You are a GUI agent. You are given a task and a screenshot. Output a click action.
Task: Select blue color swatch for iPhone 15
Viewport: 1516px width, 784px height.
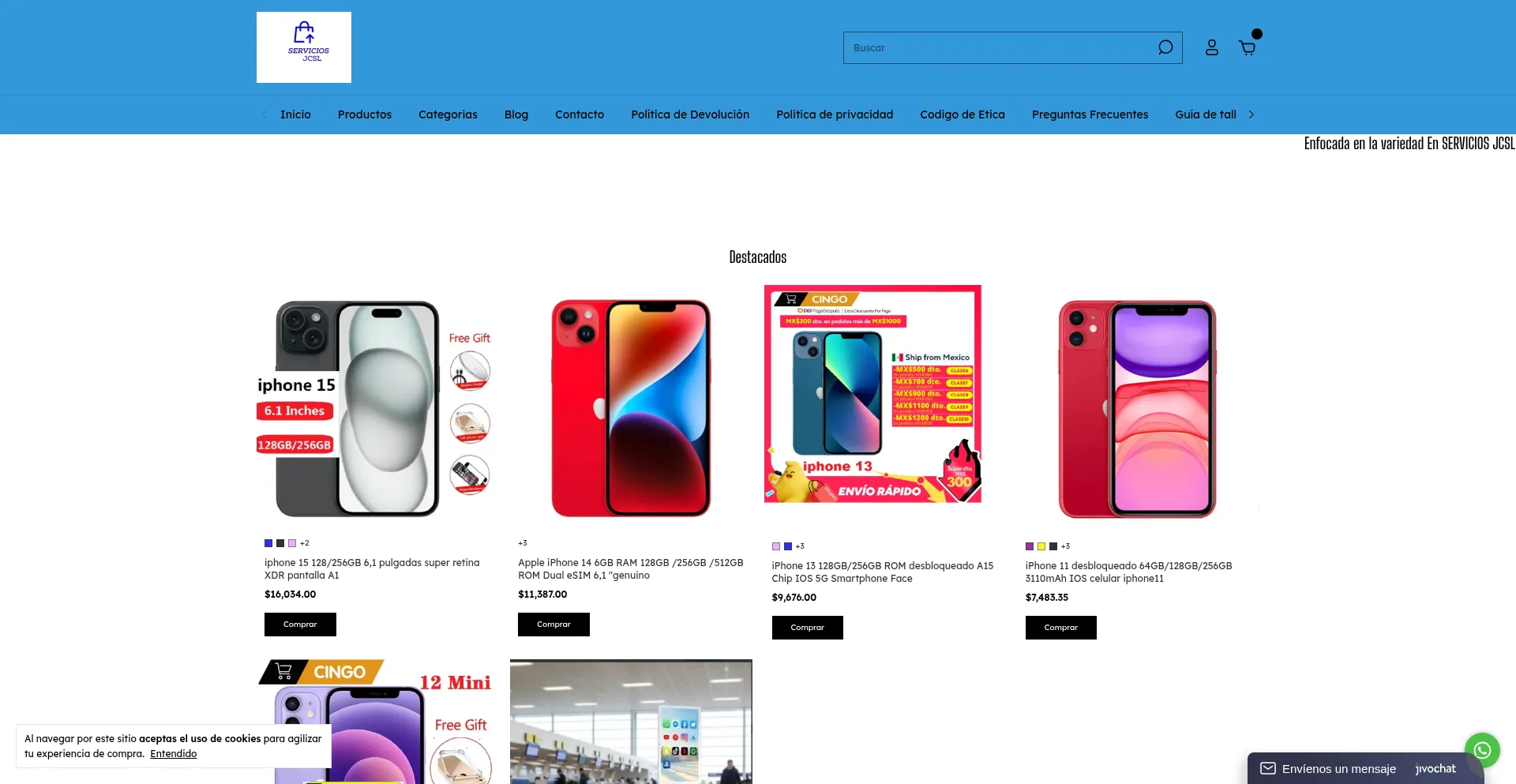(x=268, y=543)
